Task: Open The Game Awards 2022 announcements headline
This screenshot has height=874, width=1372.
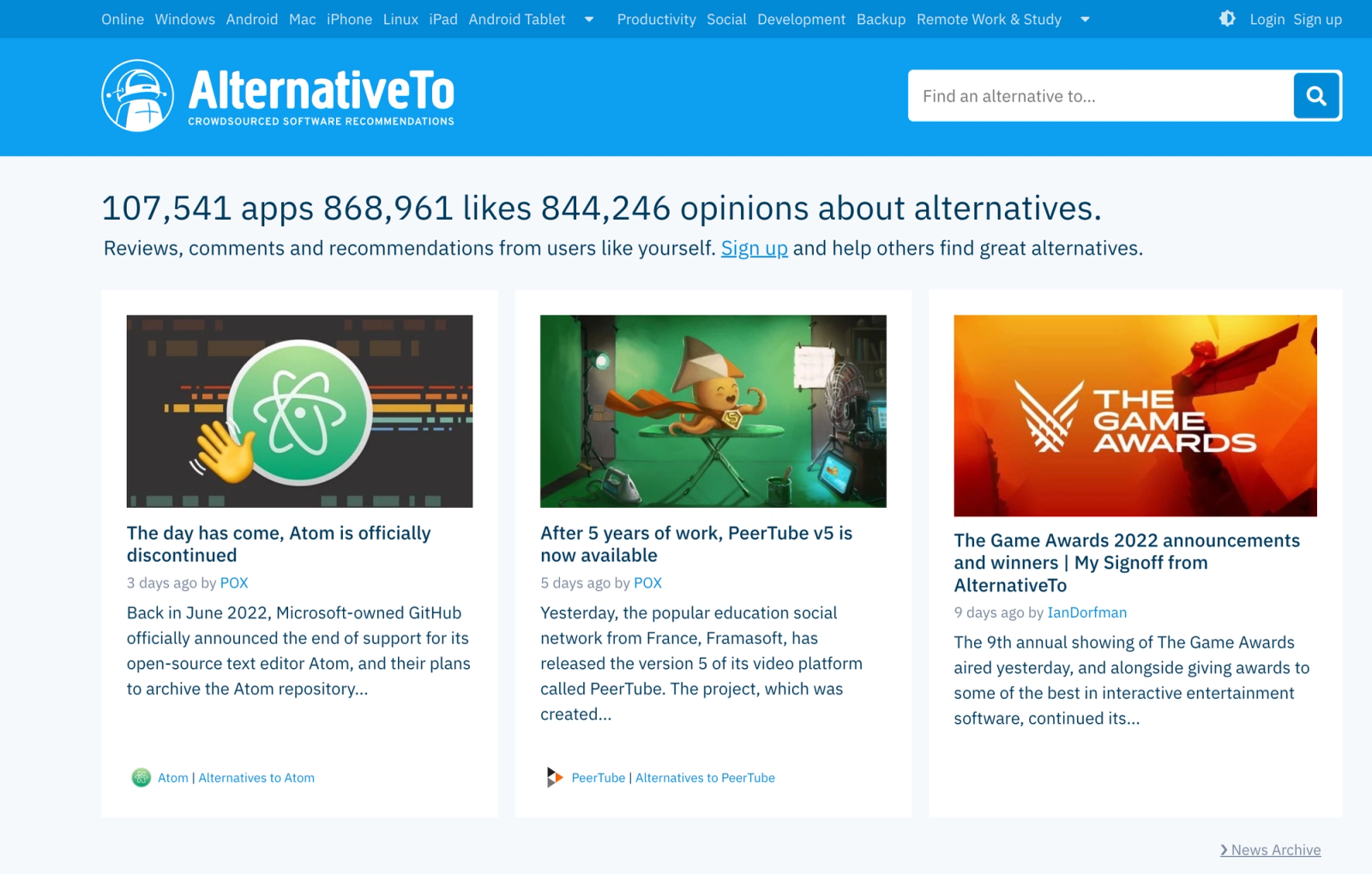Action: click(1127, 563)
